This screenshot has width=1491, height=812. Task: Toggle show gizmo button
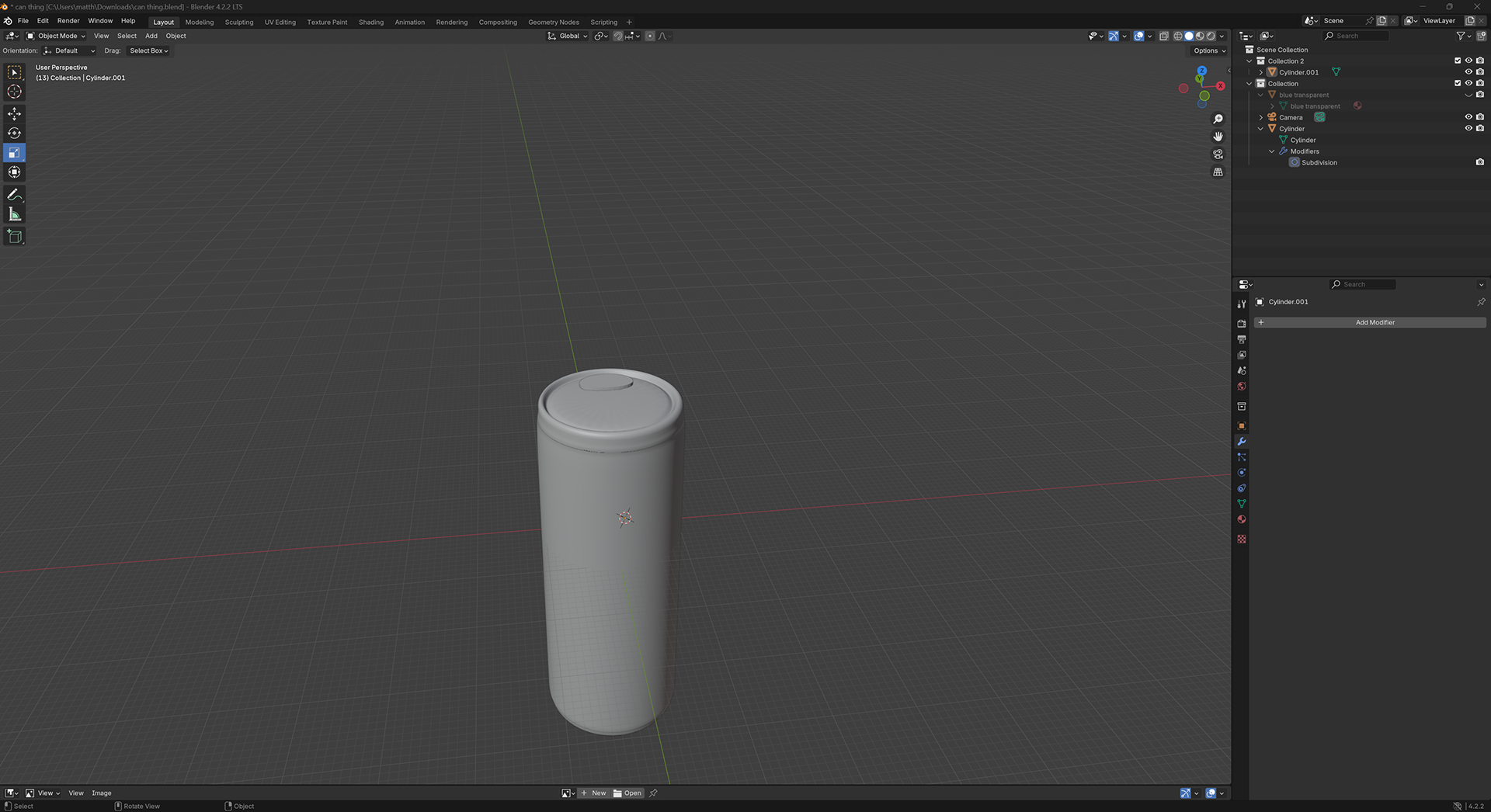[x=1113, y=36]
